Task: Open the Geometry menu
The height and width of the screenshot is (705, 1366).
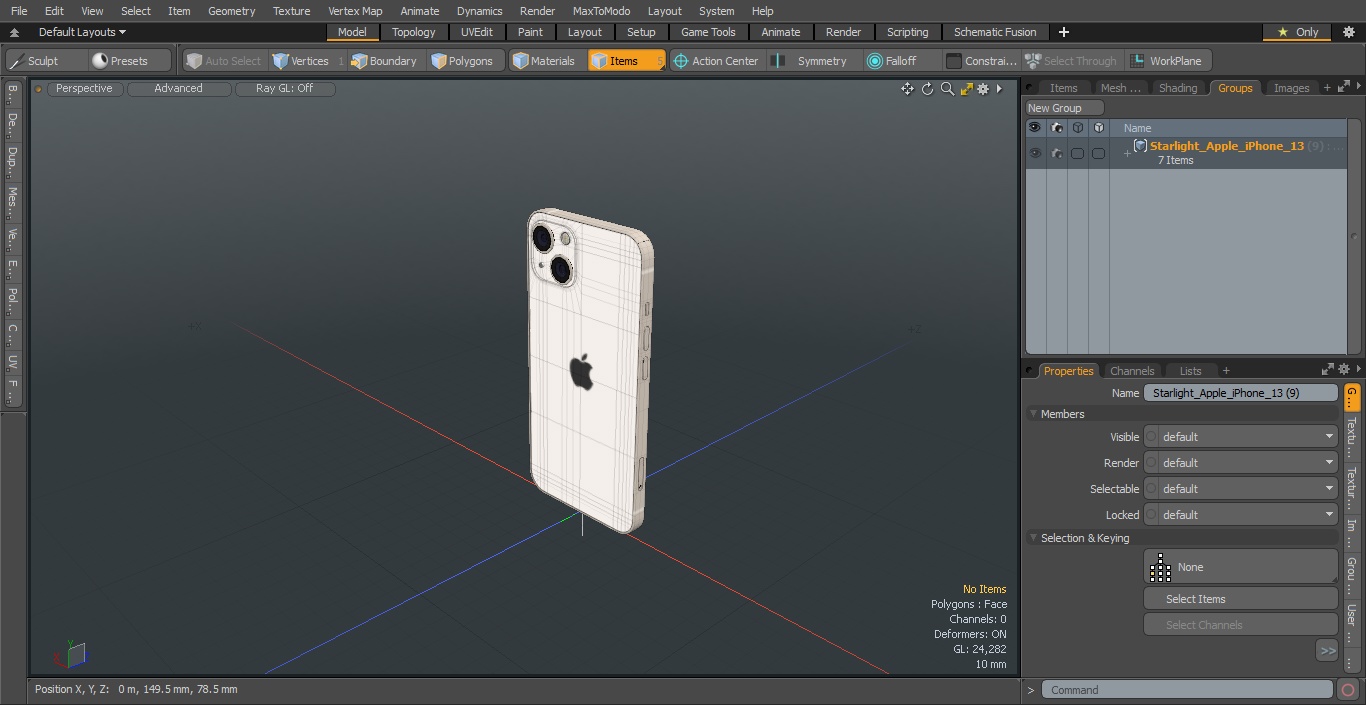Action: [231, 11]
